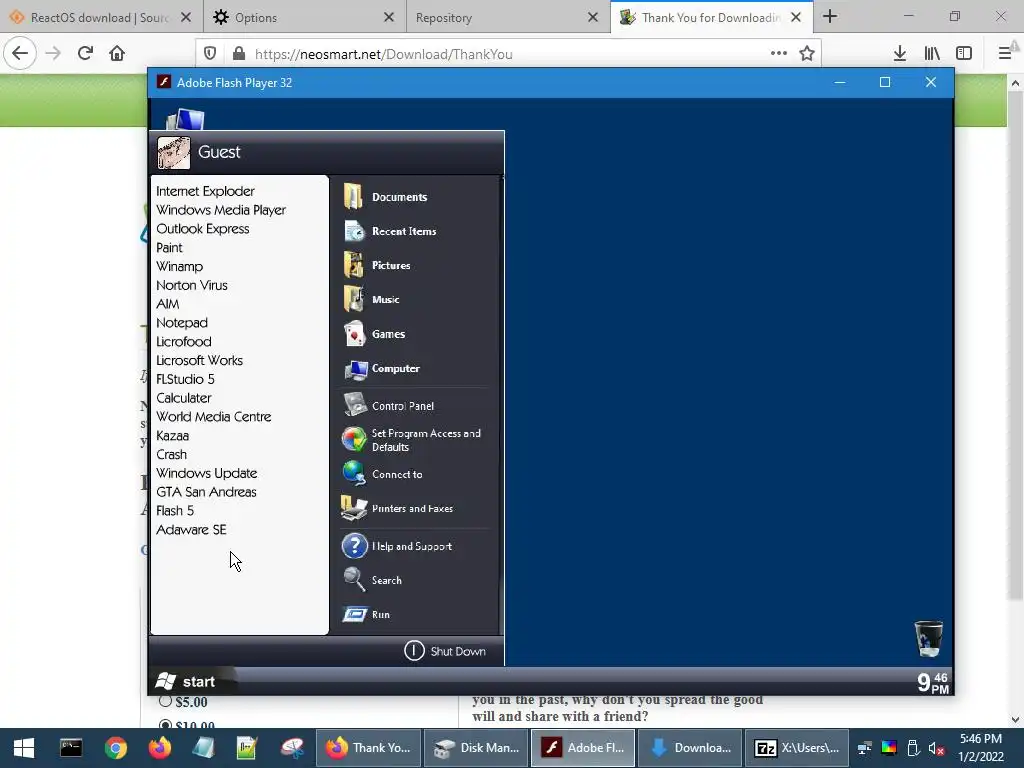Open Flash 5 from start menu
This screenshot has width=1024, height=768.
174,511
